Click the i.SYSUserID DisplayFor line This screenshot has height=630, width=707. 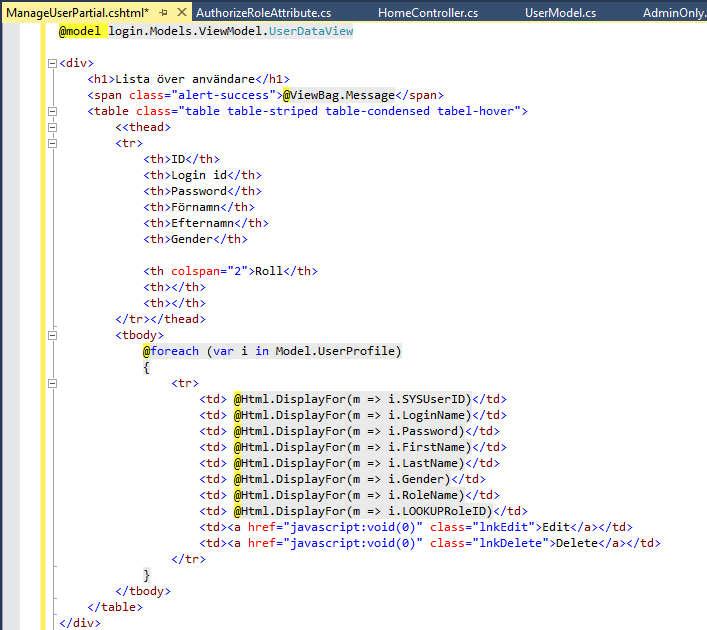point(353,399)
